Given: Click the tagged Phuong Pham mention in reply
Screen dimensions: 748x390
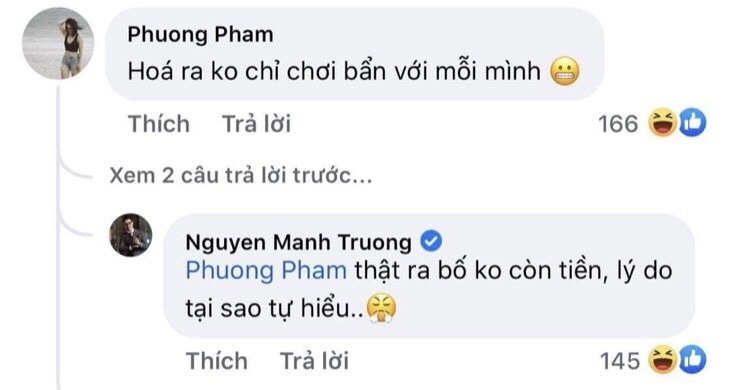Looking at the screenshot, I should [266, 270].
